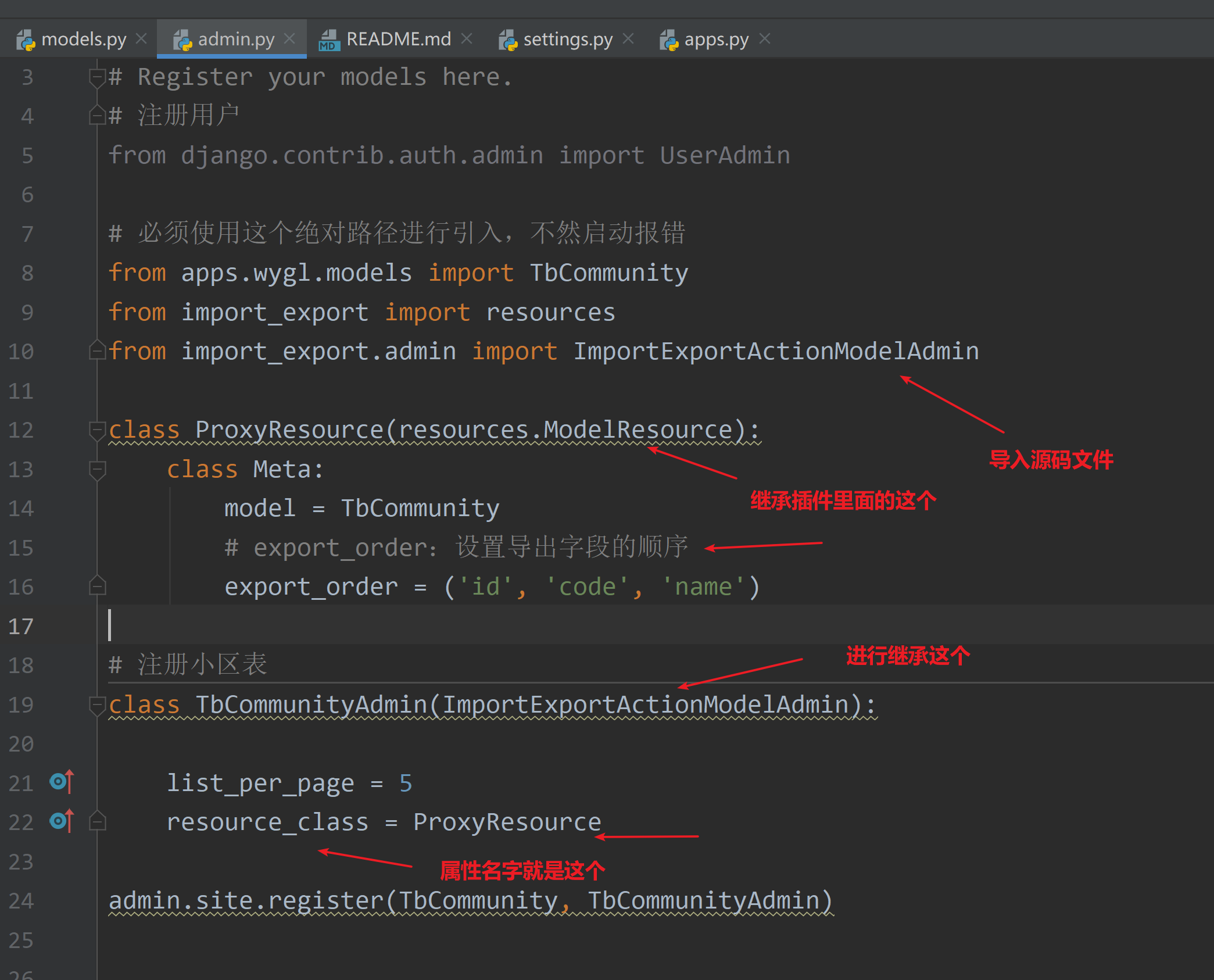Viewport: 1214px width, 980px height.
Task: Click the override gutter icon on line 22
Action: click(62, 821)
